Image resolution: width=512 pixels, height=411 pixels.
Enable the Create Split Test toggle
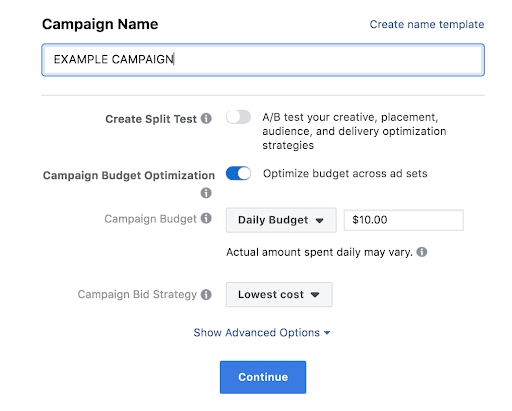[x=238, y=117]
